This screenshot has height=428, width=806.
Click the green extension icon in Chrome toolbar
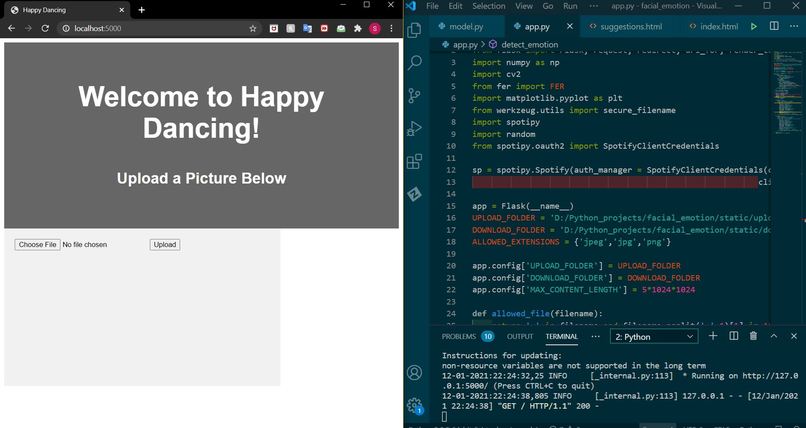(341, 29)
